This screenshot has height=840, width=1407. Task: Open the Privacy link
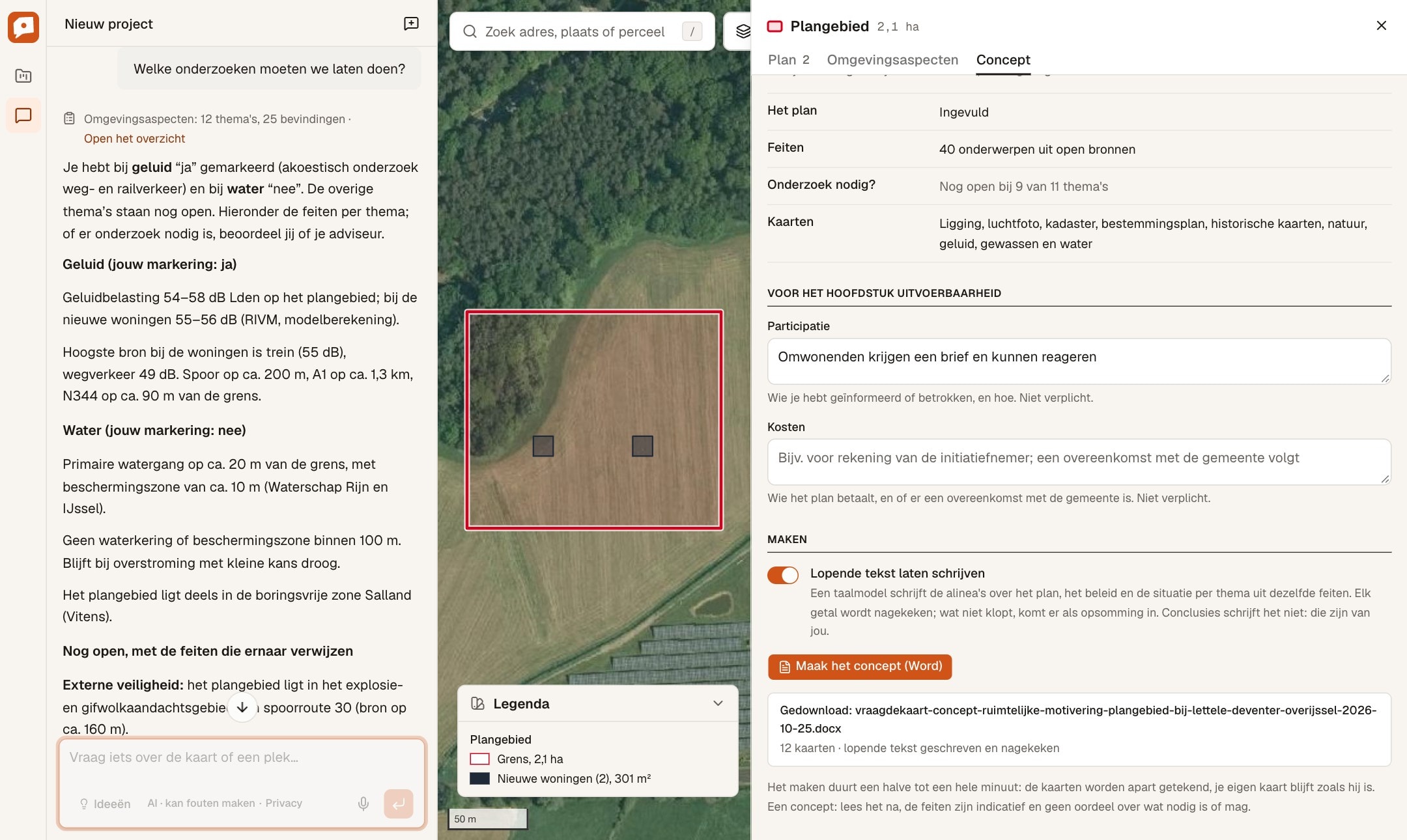(x=283, y=804)
